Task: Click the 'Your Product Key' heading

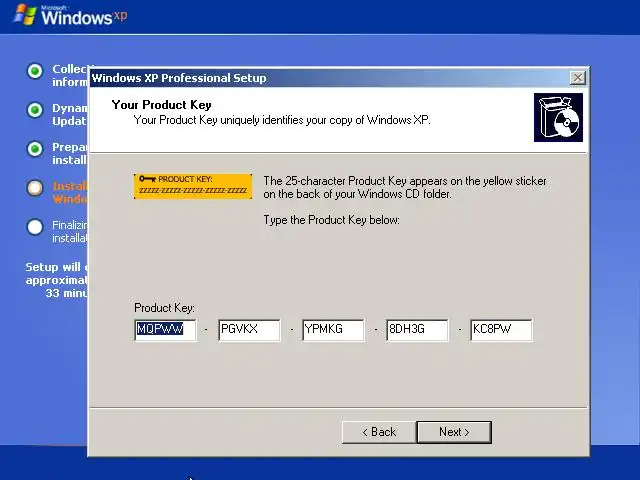Action: [x=162, y=105]
